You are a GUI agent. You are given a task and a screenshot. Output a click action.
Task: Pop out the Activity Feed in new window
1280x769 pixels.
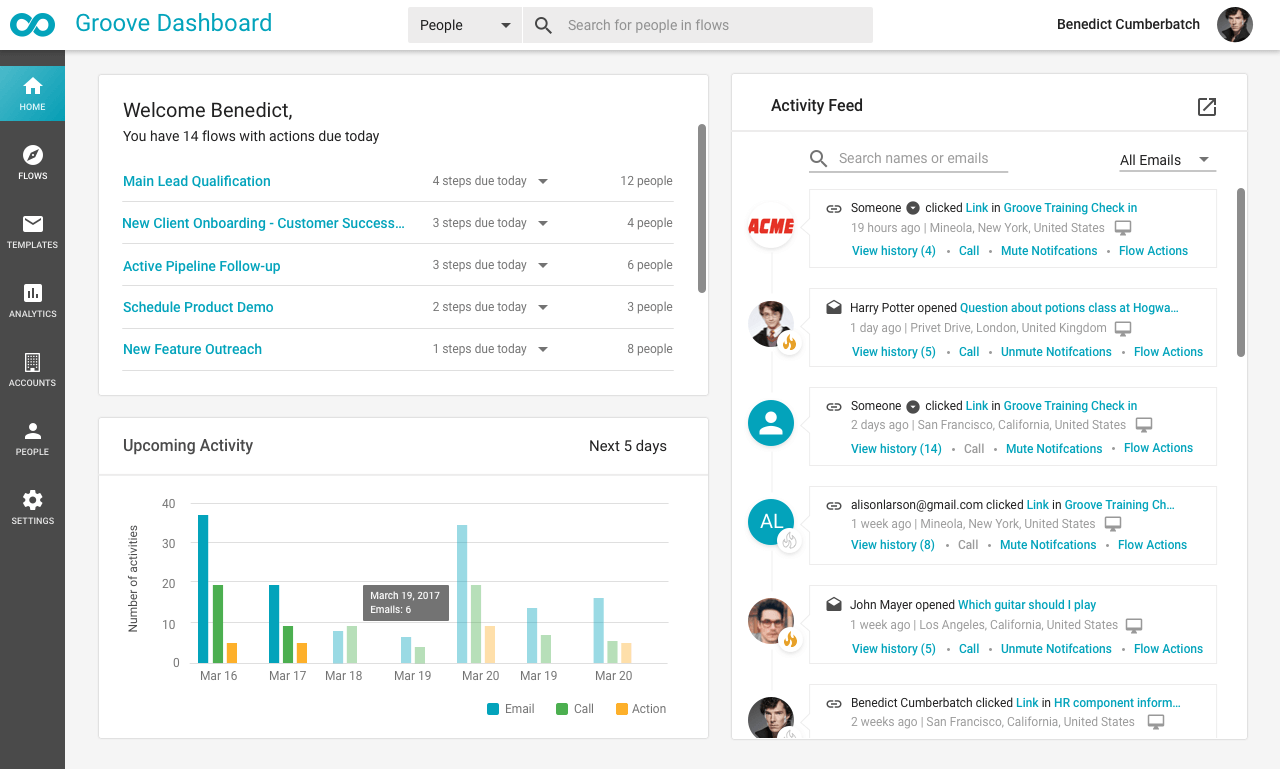pos(1207,107)
